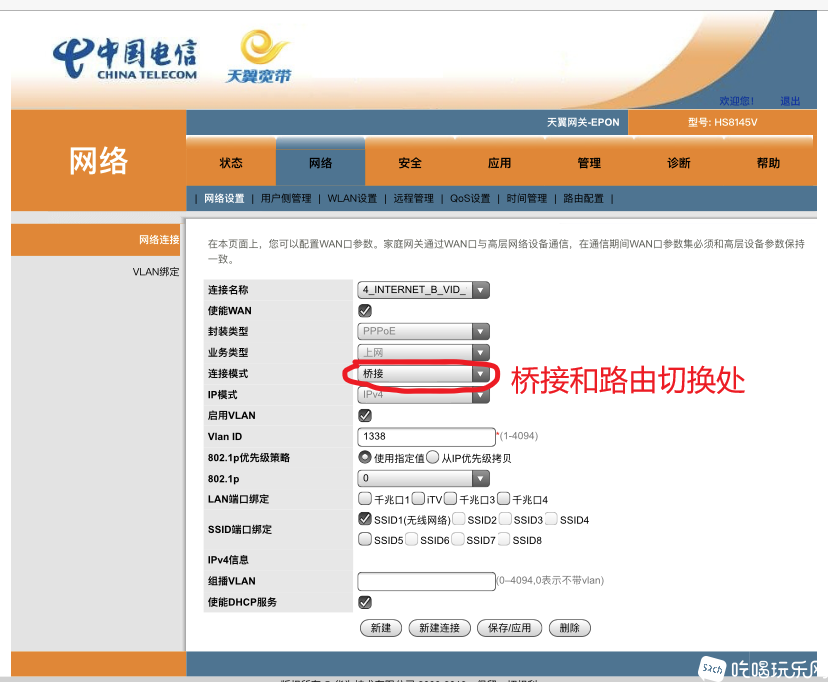The image size is (828, 682).
Task: Open the 帮助 tab
Action: coord(768,163)
